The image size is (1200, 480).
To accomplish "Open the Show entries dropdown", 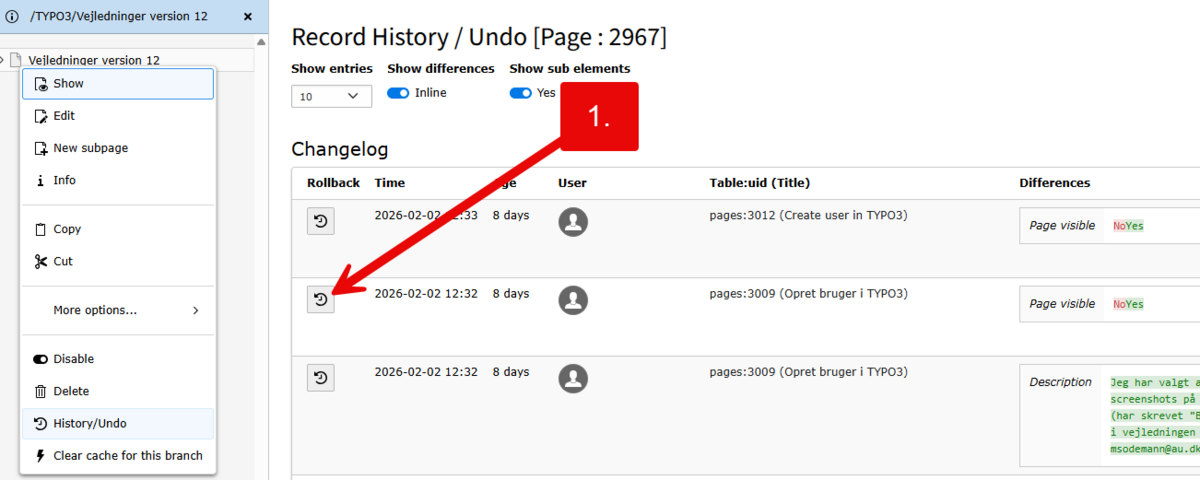I will (331, 96).
